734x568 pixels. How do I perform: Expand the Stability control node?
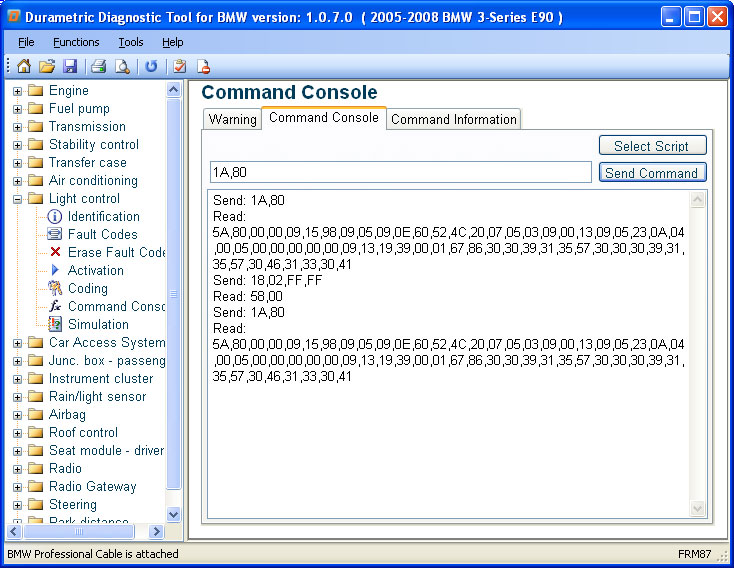tap(17, 145)
